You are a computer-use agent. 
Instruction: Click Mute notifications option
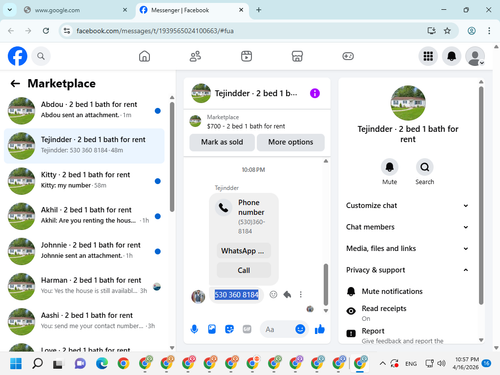coord(407,291)
